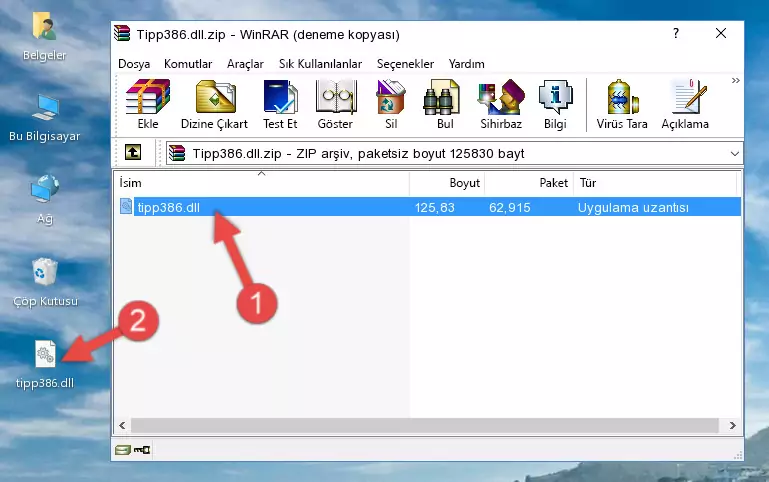Open the Bul find tool
Image resolution: width=769 pixels, height=482 pixels.
pyautogui.click(x=445, y=104)
